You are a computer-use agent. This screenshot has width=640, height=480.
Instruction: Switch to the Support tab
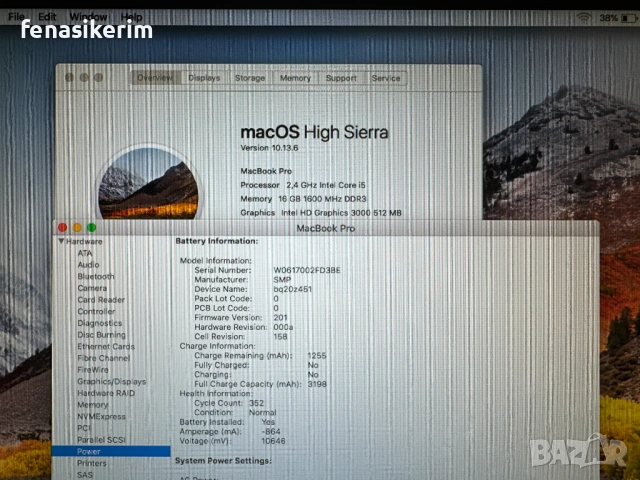(x=341, y=78)
